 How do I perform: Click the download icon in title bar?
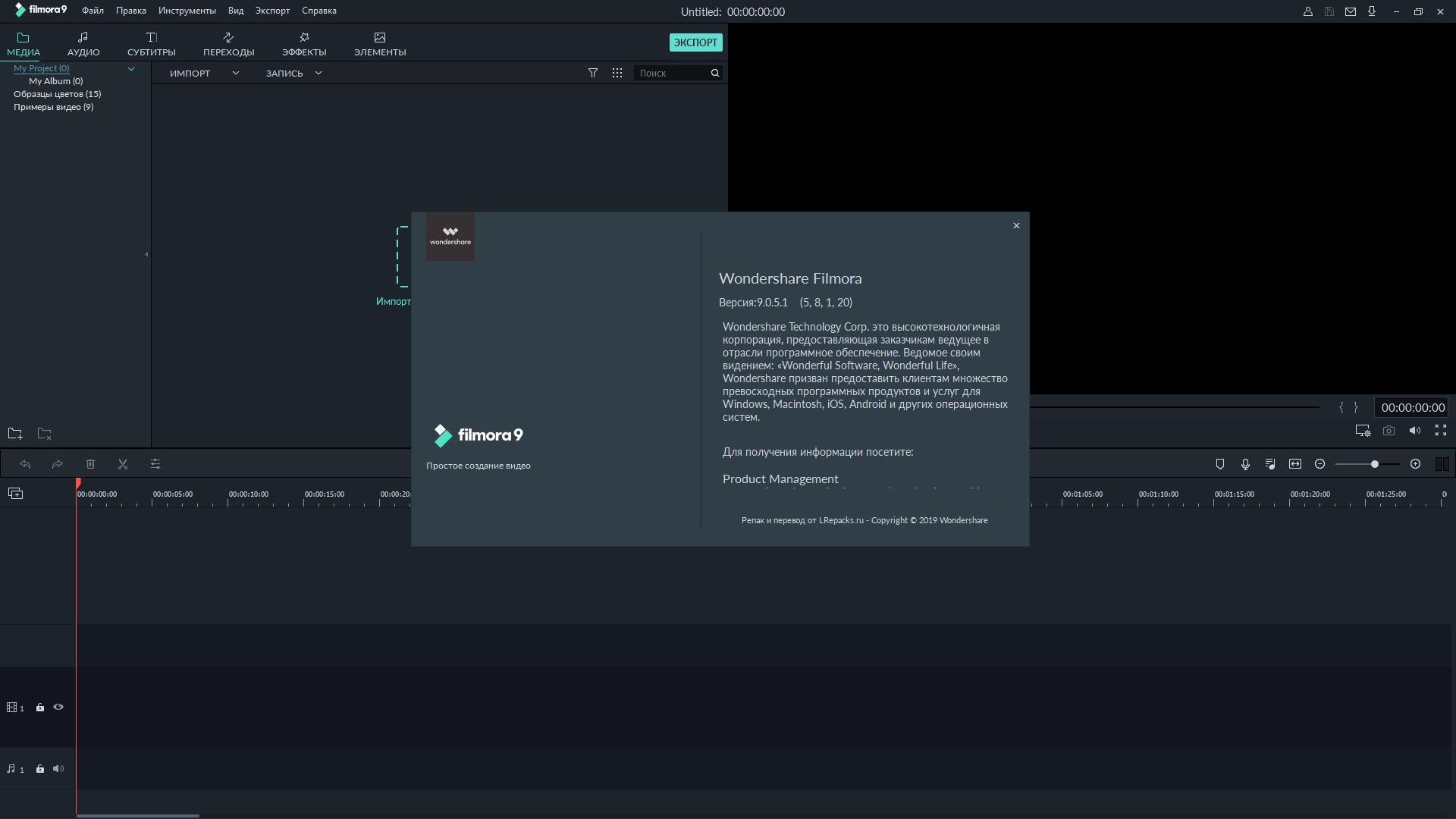(1372, 11)
